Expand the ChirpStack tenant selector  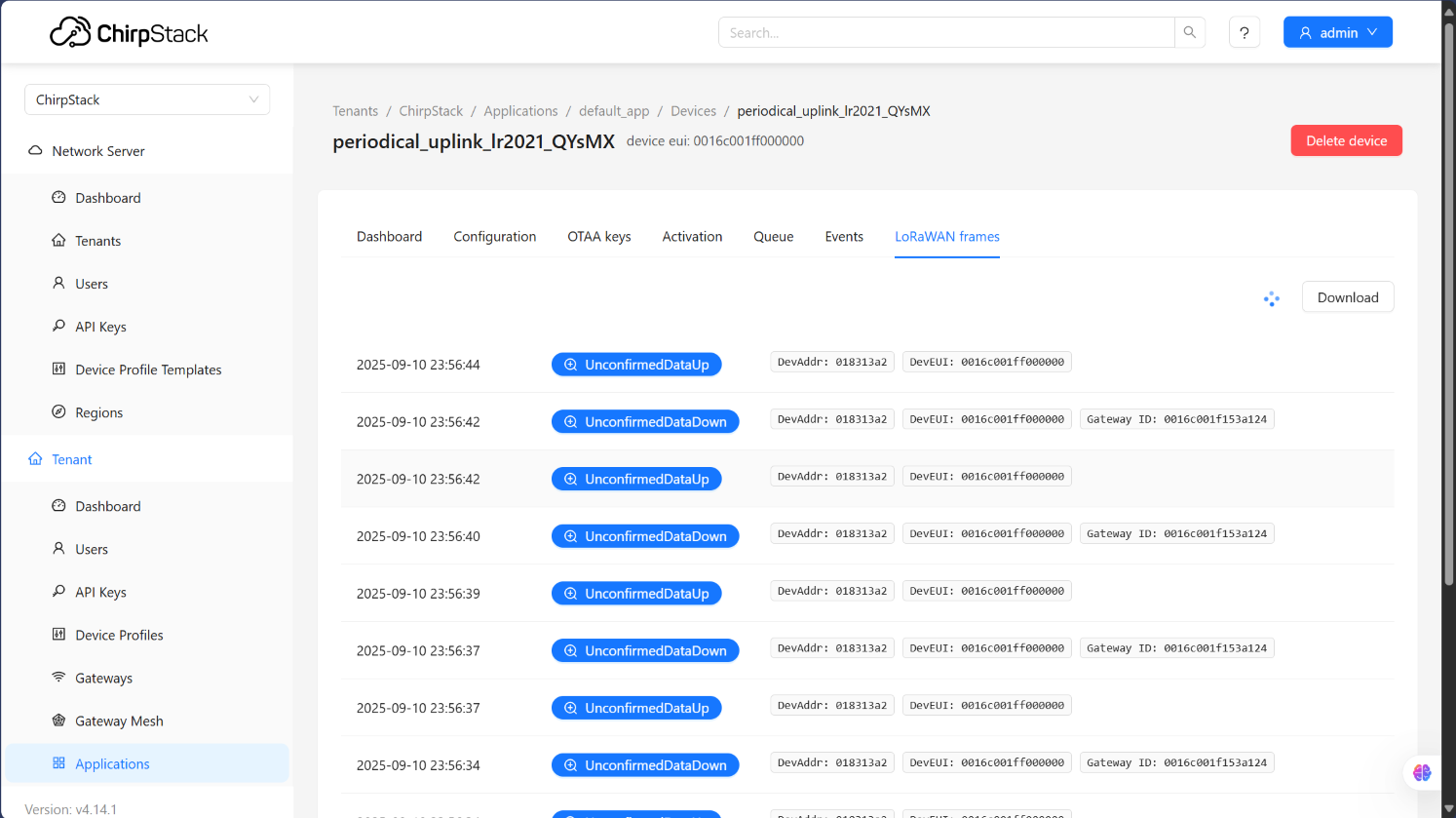pyautogui.click(x=147, y=99)
